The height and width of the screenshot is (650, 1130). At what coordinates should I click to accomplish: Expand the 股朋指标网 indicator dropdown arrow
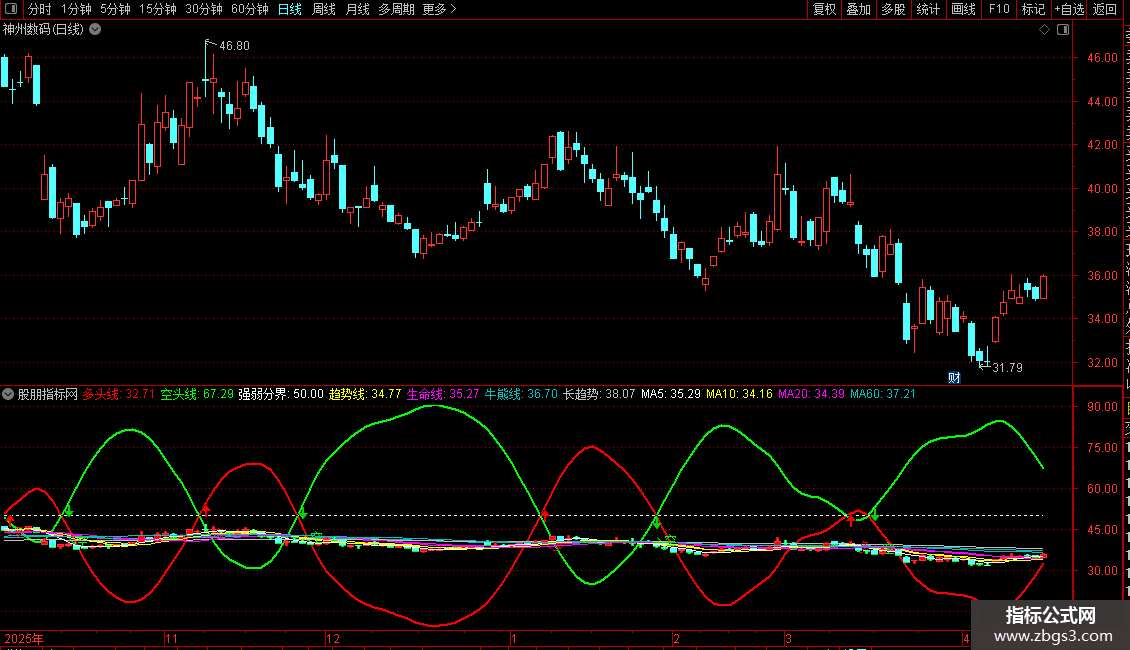9,394
